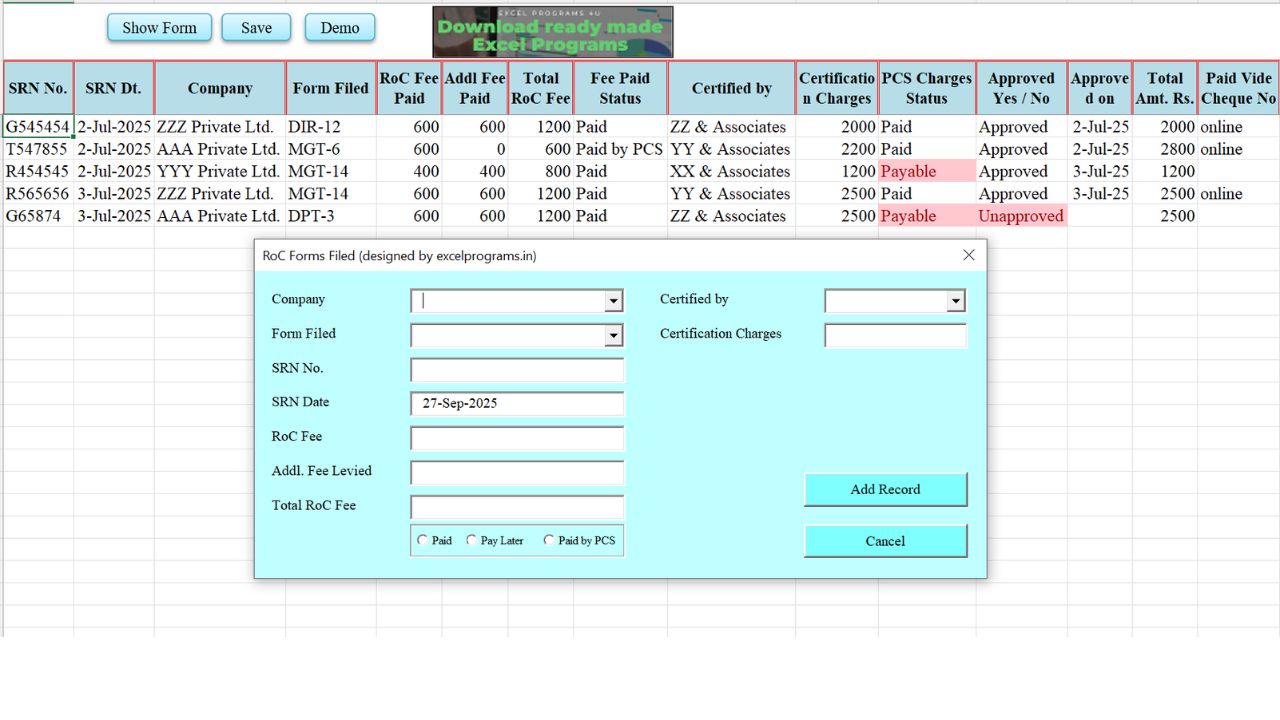Select the 2800 total amount cell

click(1165, 149)
